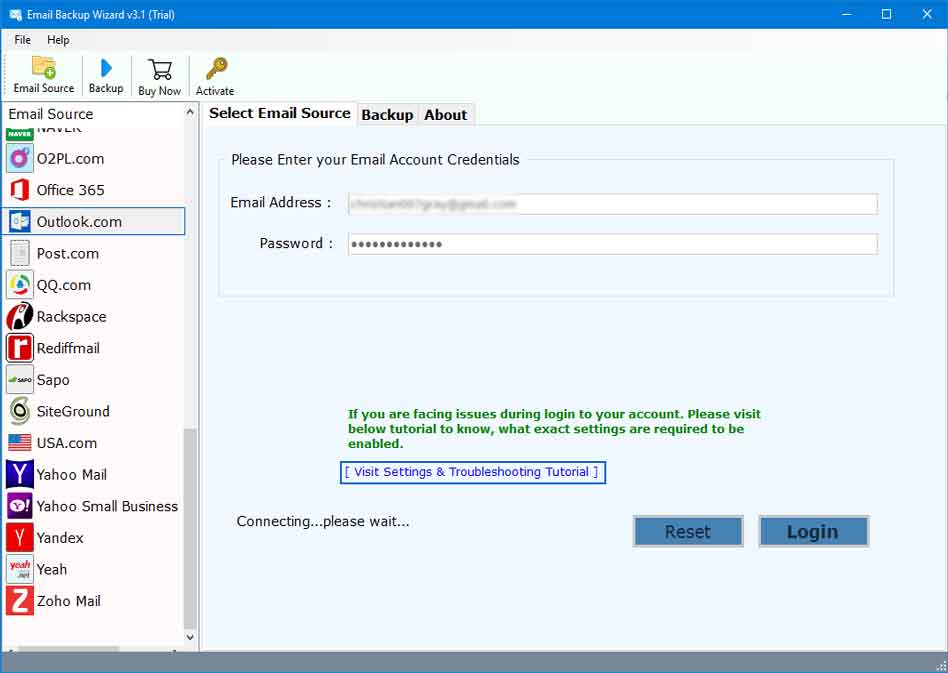Select the Rediffmail icon
948x673 pixels.
point(20,348)
